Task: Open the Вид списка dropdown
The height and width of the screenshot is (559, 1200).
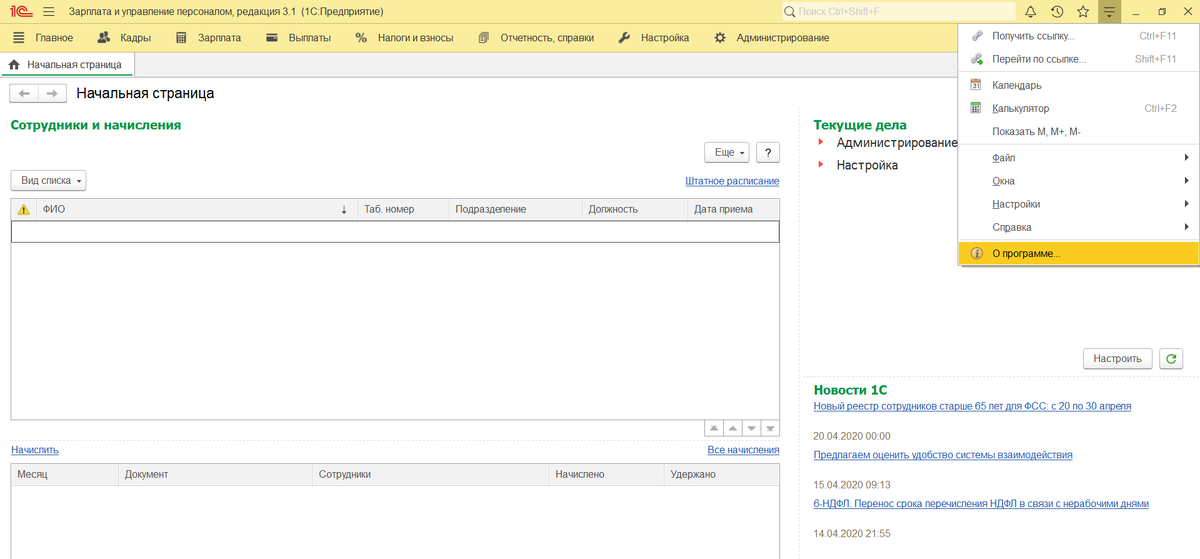Action: [x=49, y=181]
